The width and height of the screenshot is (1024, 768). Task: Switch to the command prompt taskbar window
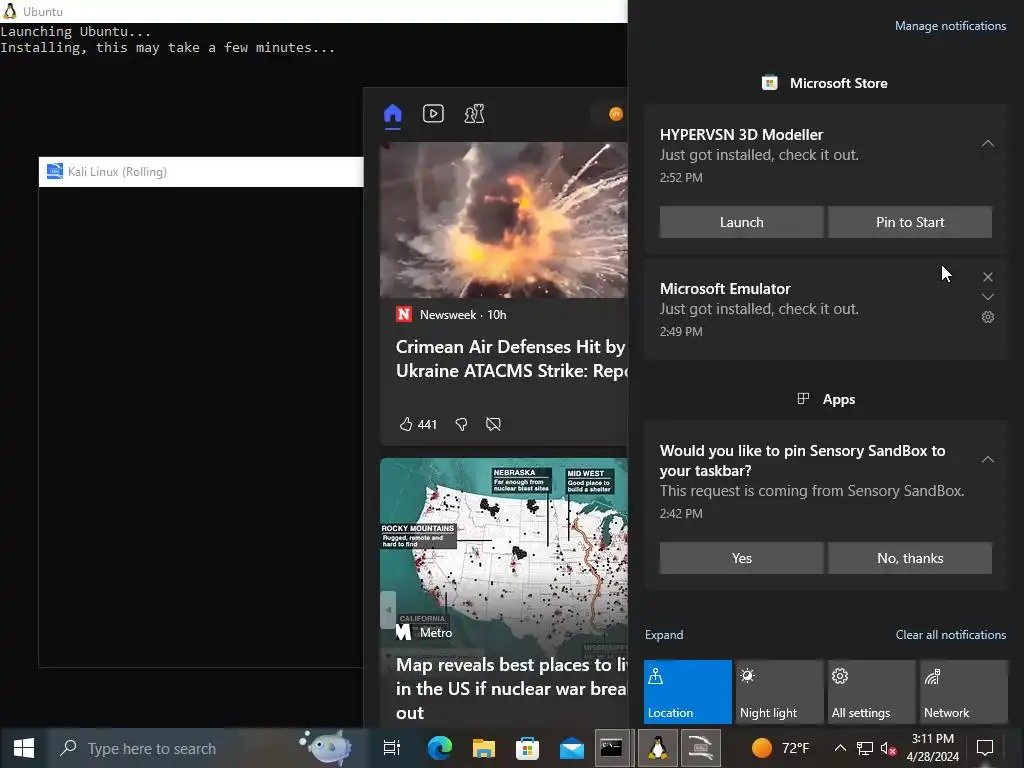click(x=612, y=748)
